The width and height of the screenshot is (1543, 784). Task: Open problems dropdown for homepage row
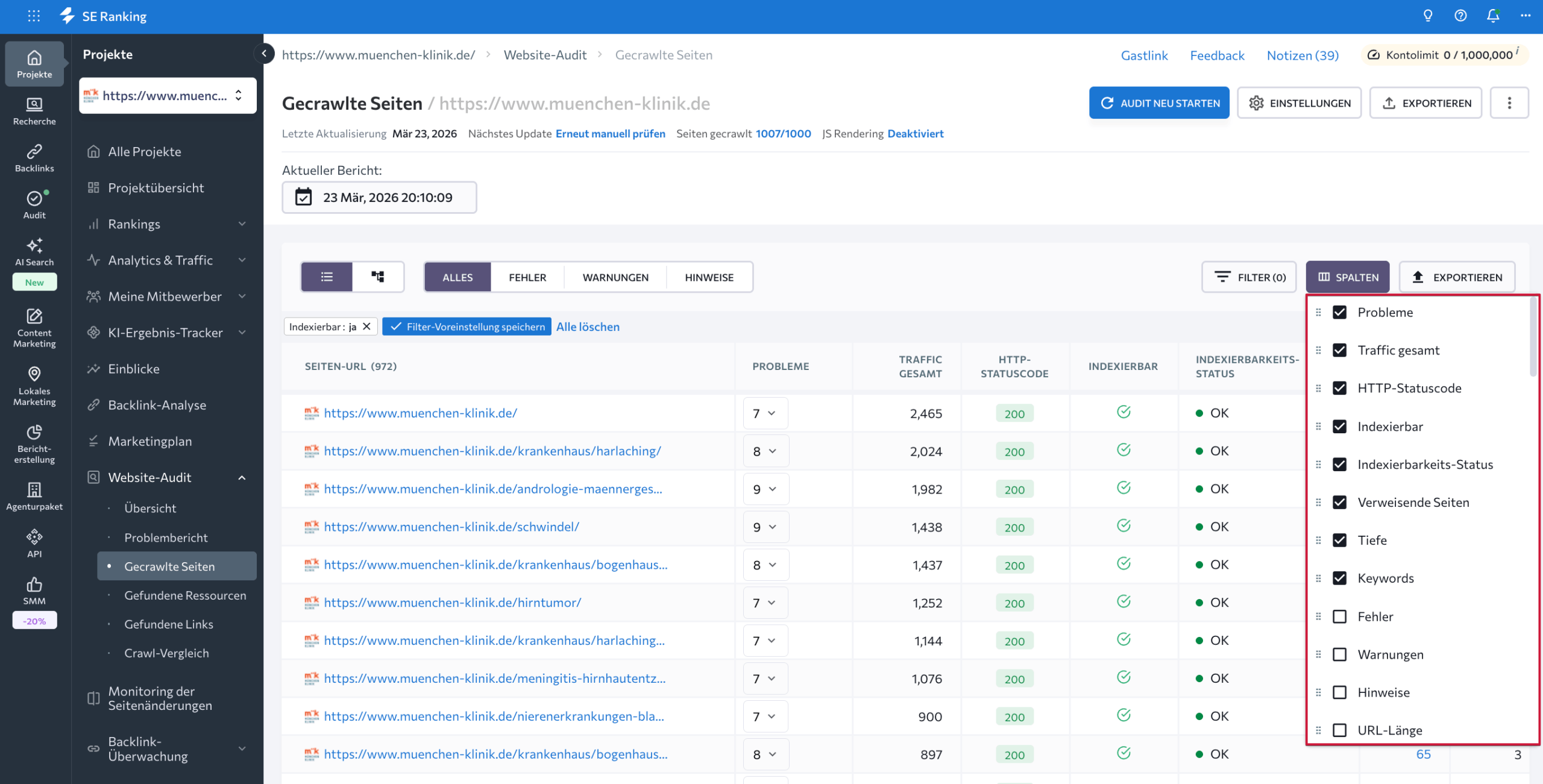pyautogui.click(x=765, y=413)
